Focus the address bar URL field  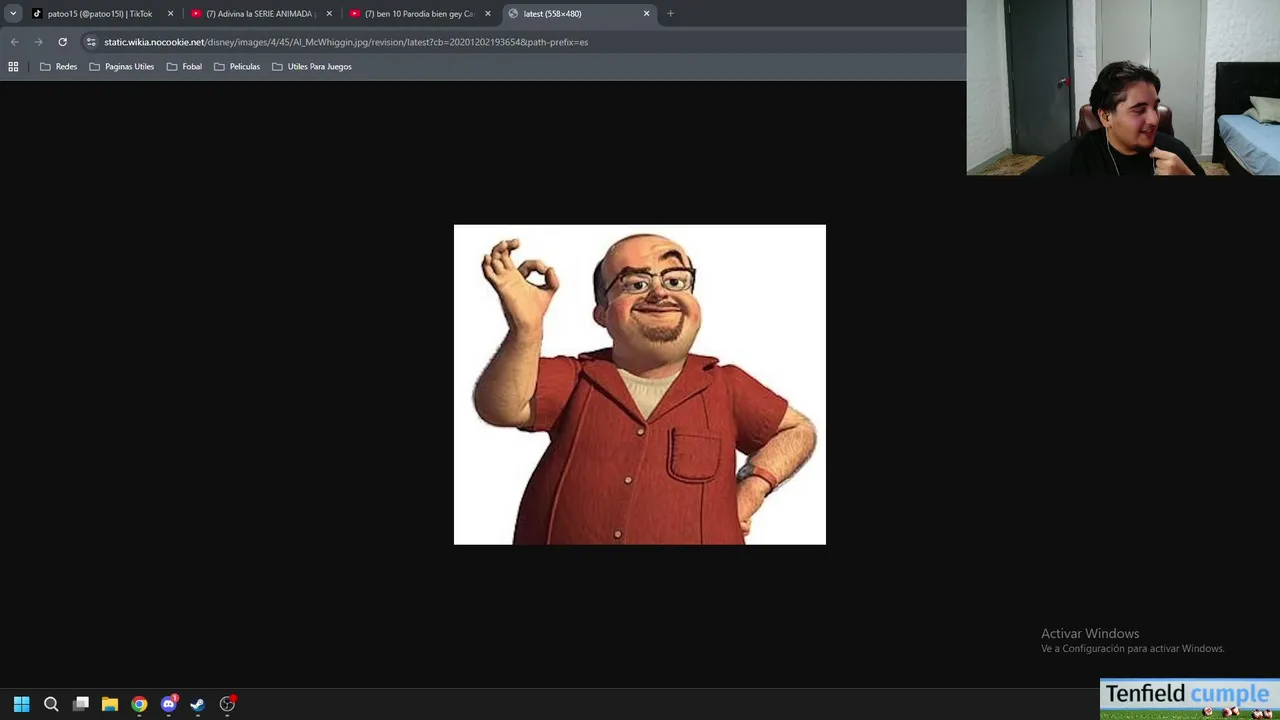point(520,42)
